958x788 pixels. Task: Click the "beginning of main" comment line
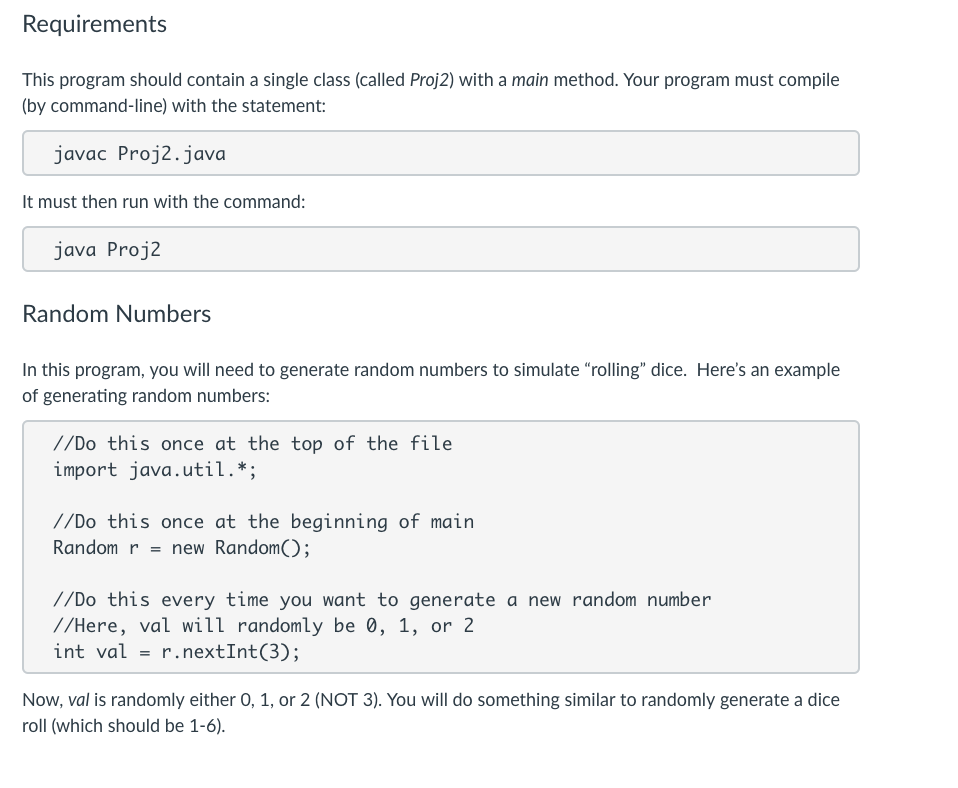263,522
